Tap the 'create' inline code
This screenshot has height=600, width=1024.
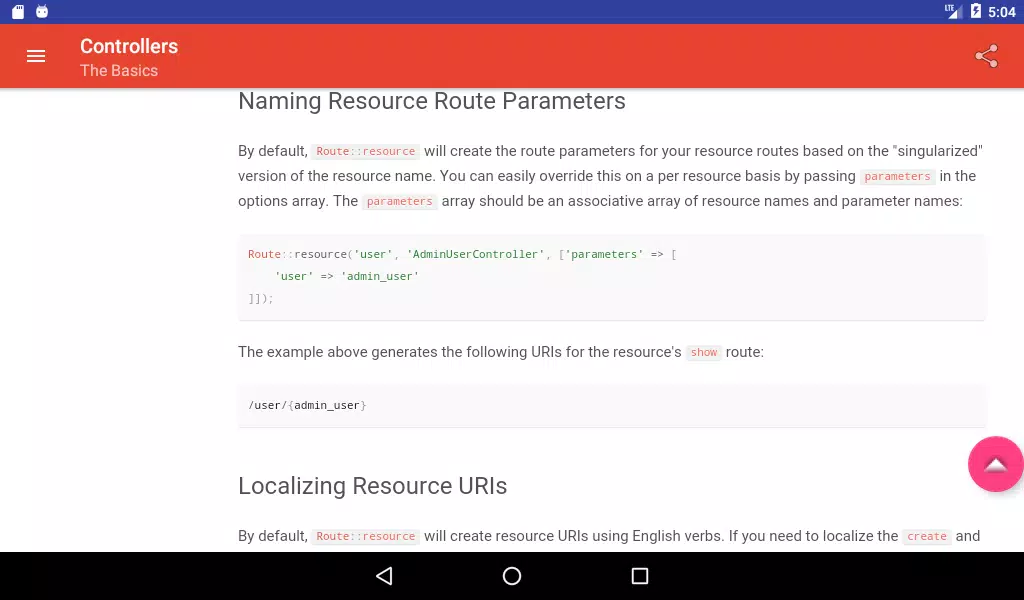pyautogui.click(x=927, y=536)
